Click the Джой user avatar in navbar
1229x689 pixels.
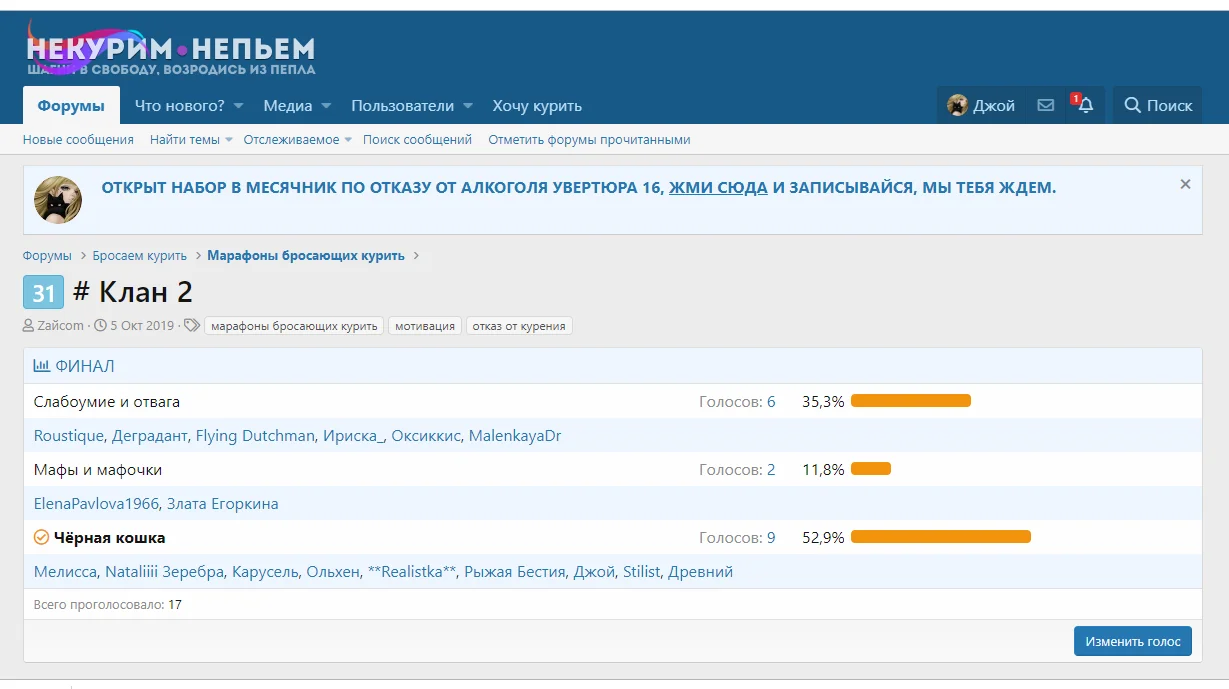958,105
